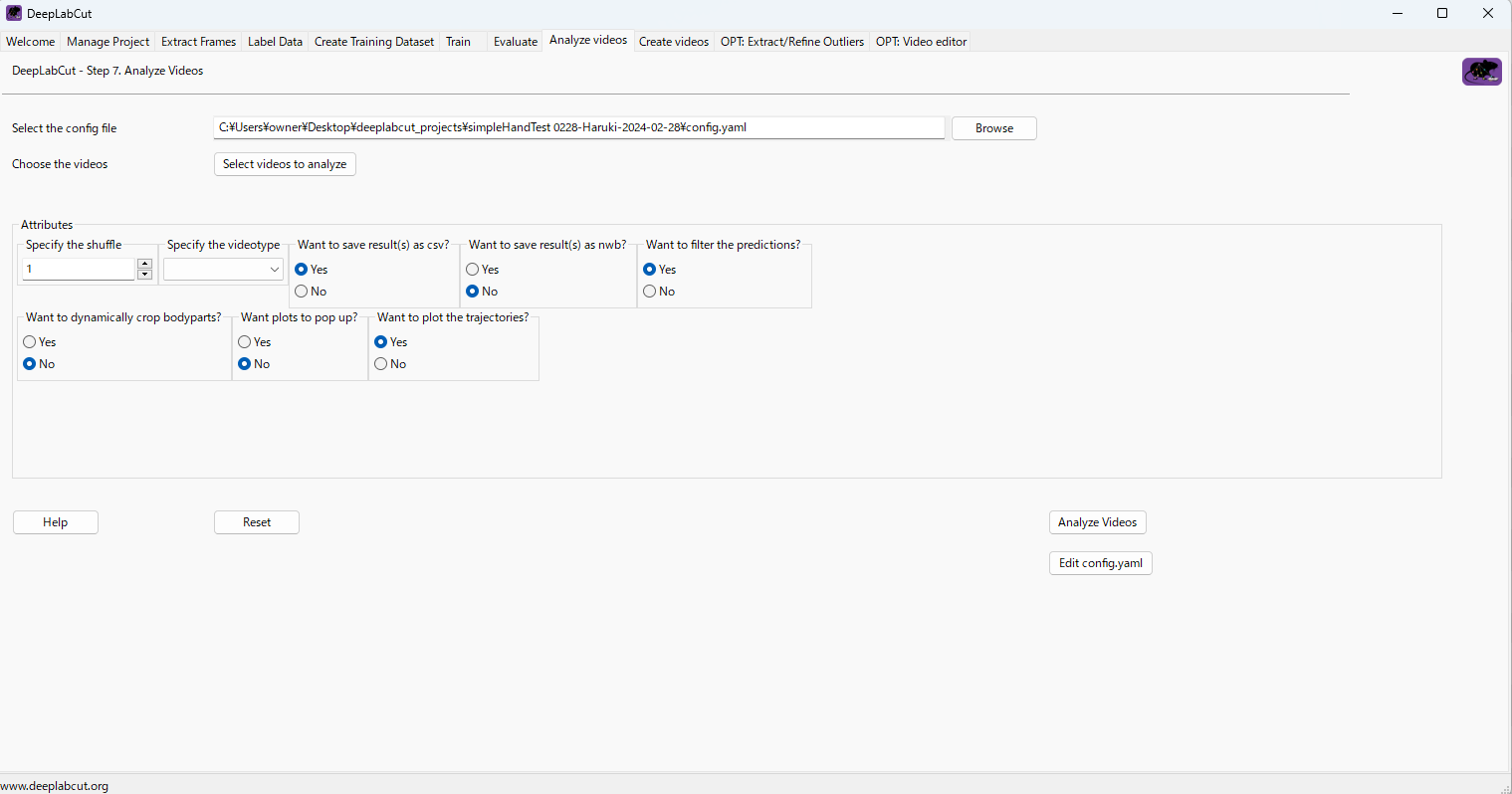Maximize the DeepLabCut window
The height and width of the screenshot is (794, 1512).
(x=1442, y=13)
